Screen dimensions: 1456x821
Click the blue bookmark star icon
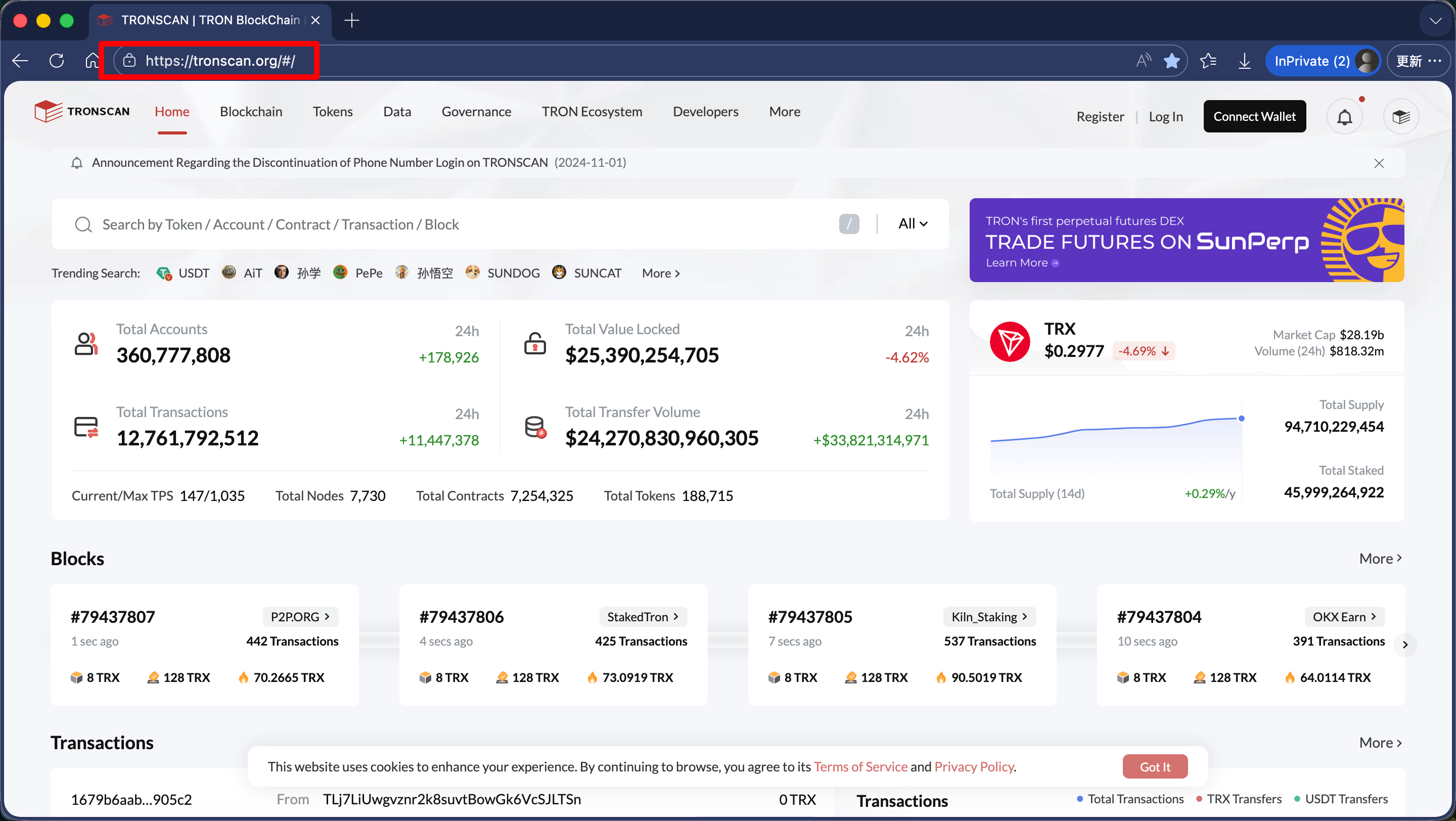point(1172,61)
